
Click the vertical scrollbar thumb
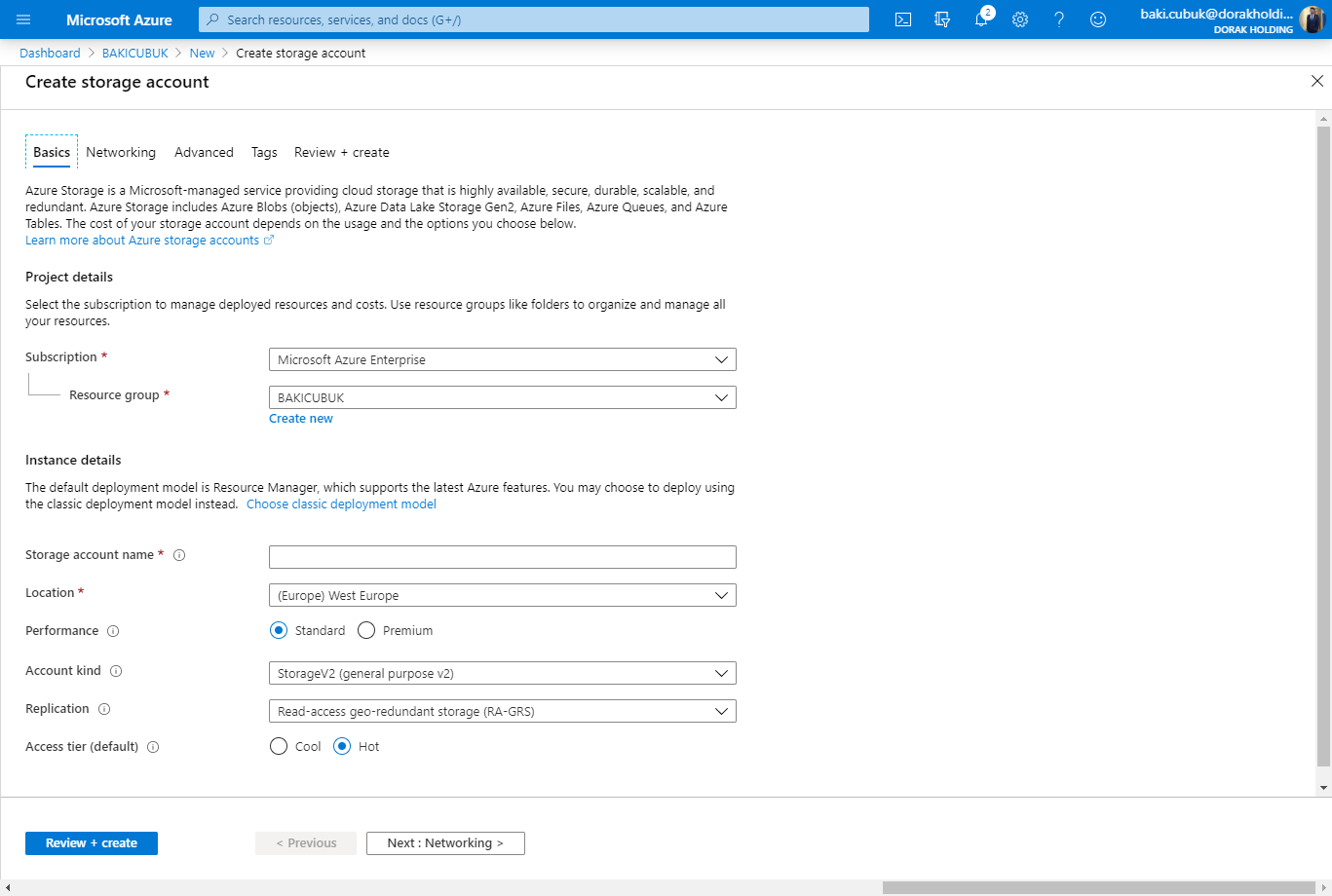pyautogui.click(x=1323, y=445)
